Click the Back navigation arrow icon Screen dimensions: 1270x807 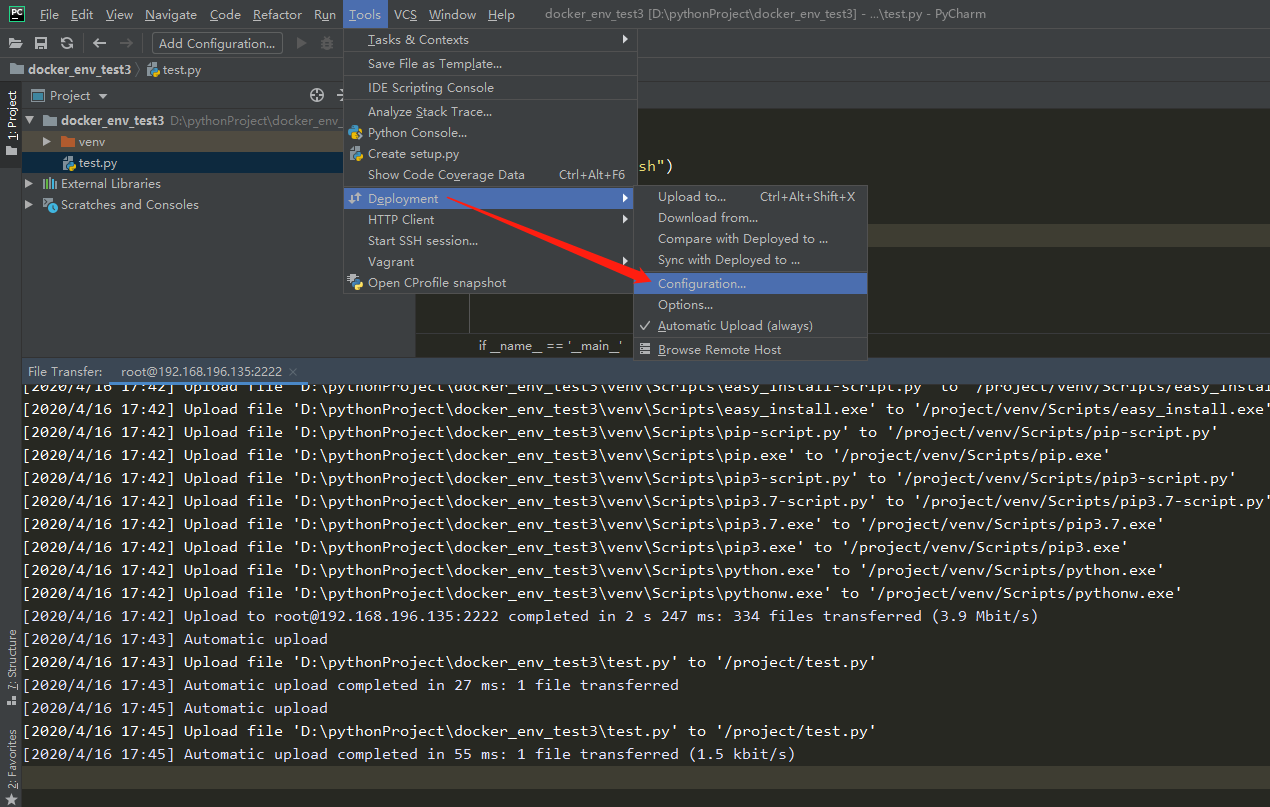pyautogui.click(x=99, y=43)
